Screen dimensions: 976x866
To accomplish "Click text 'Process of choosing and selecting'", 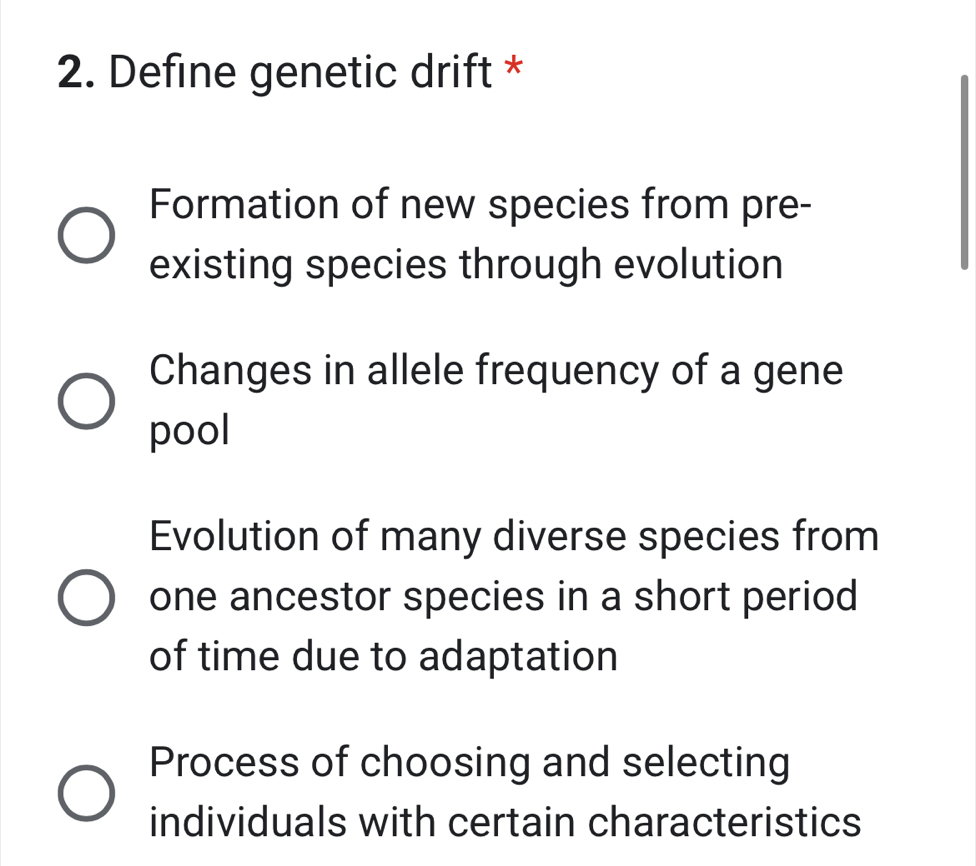I will pos(469,762).
